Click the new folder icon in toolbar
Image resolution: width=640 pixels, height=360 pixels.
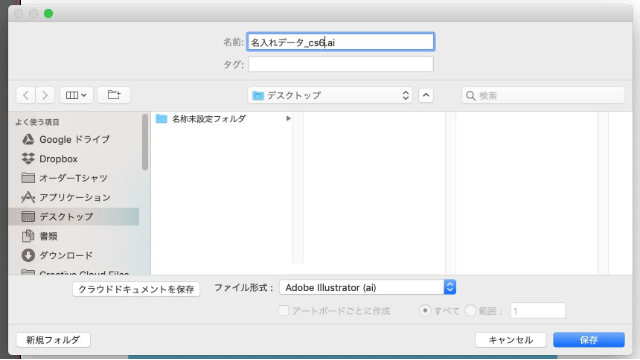coord(114,96)
